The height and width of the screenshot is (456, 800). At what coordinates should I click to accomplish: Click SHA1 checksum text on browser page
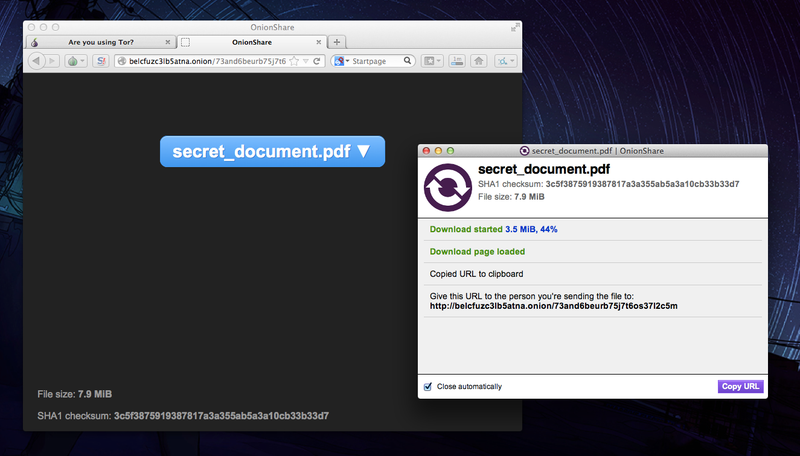click(x=183, y=416)
